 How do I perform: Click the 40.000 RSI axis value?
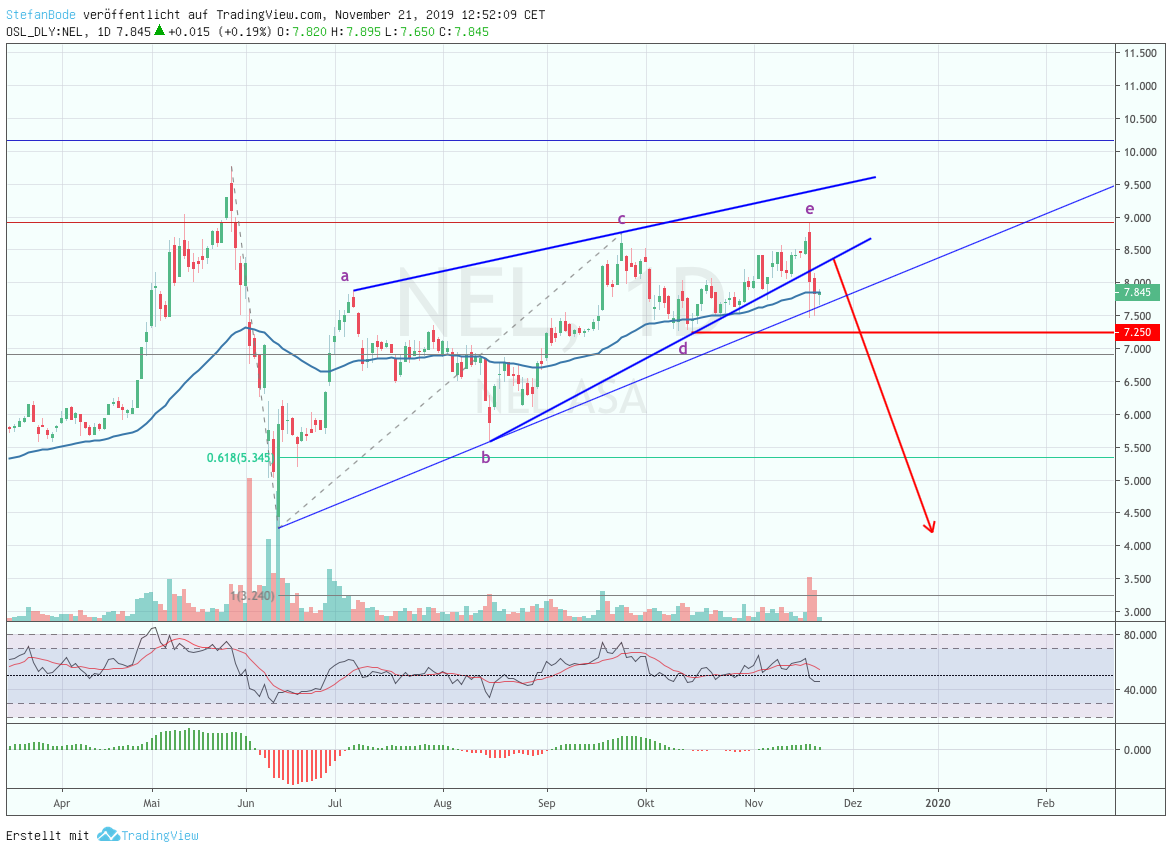click(1140, 690)
